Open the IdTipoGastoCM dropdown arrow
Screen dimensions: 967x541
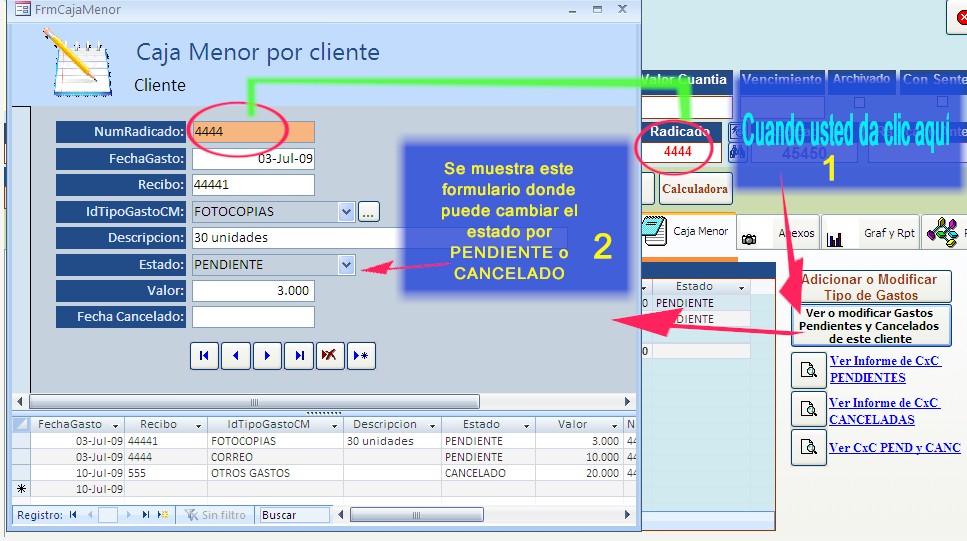(x=347, y=212)
